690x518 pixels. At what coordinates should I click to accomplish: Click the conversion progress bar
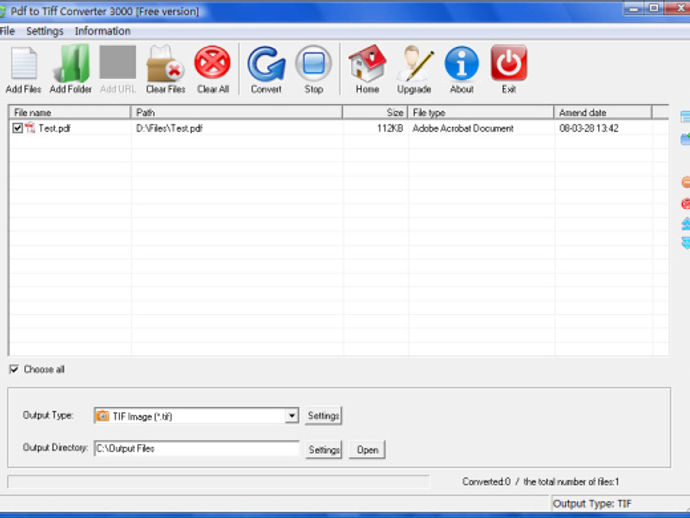(218, 481)
